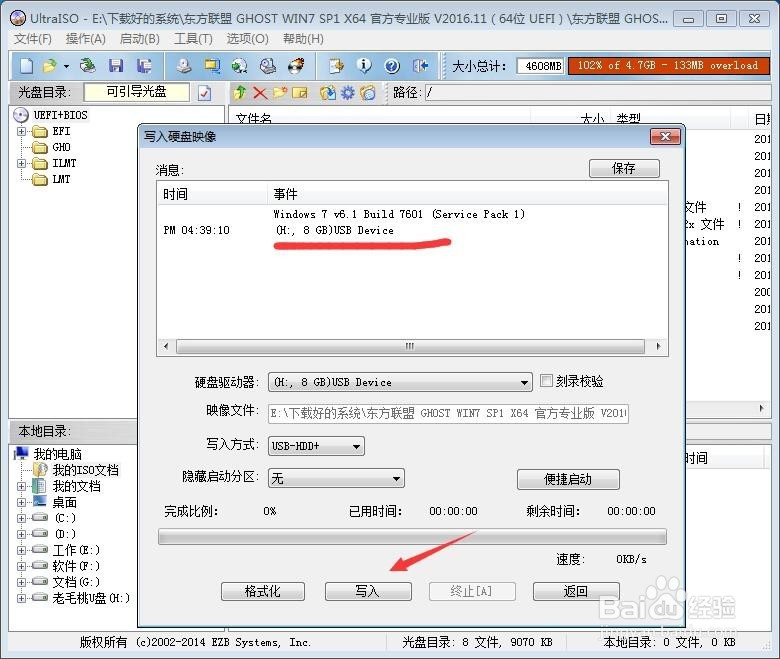Click the write progress bar
The image size is (780, 659).
(x=412, y=537)
